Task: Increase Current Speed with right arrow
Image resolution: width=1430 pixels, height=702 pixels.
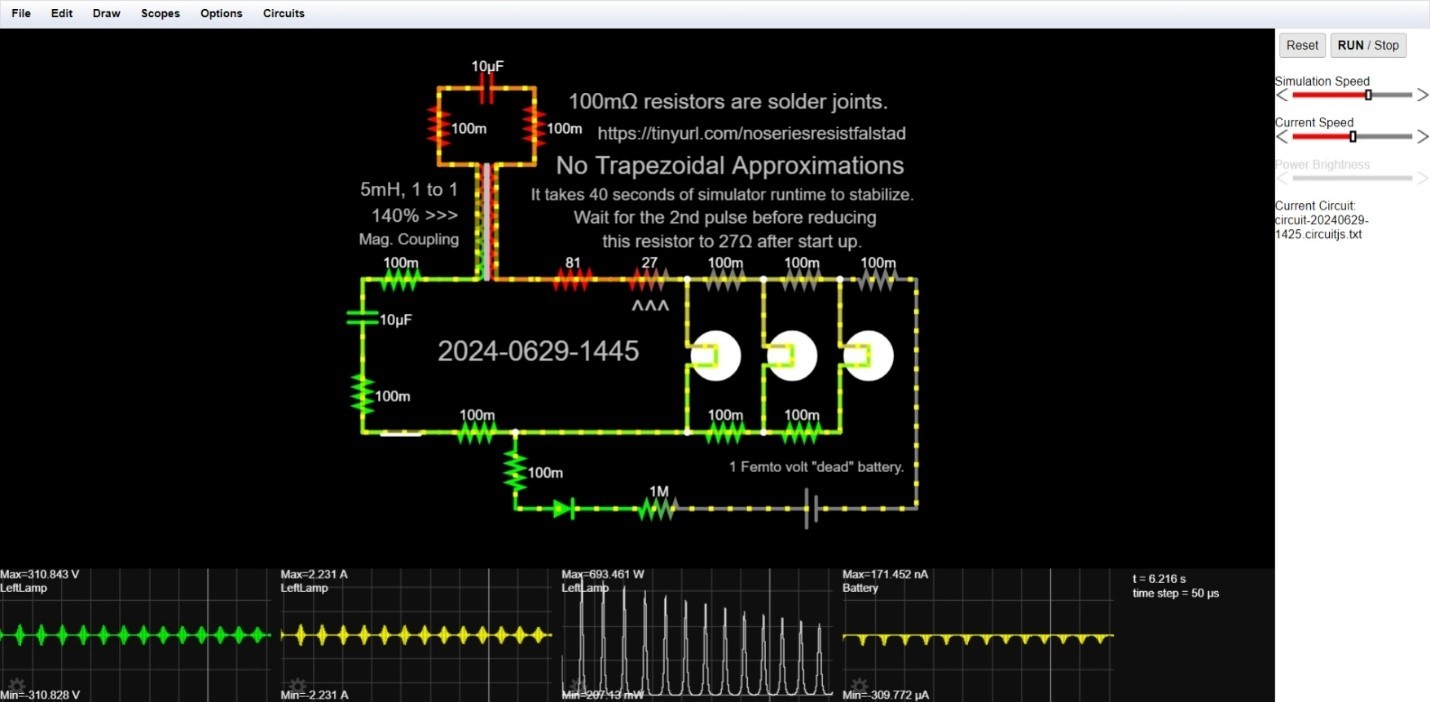Action: click(x=1422, y=136)
